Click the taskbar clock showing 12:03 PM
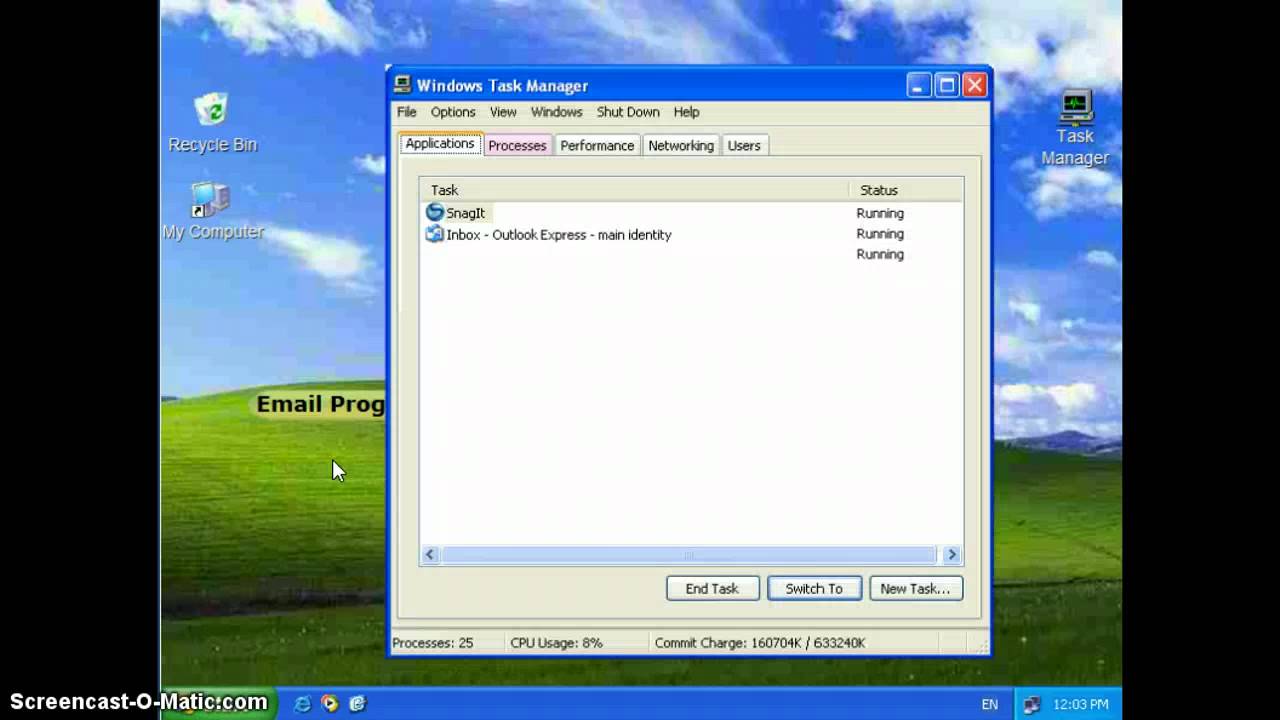 click(1081, 704)
